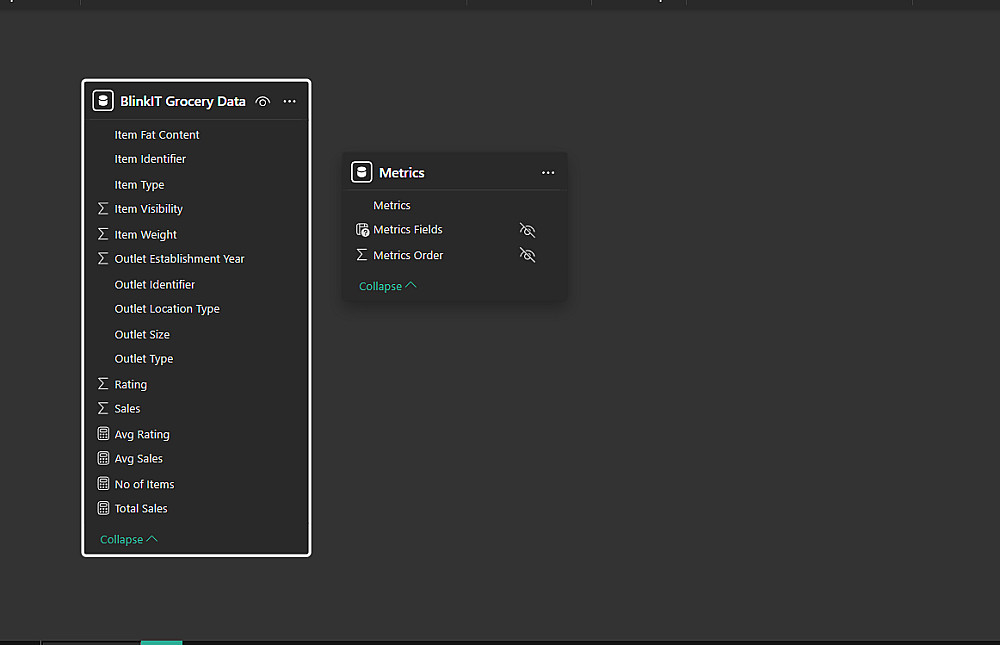Screen dimensions: 1000x645
Task: Click the sigma icon beside Item Weight
Action: coord(103,234)
